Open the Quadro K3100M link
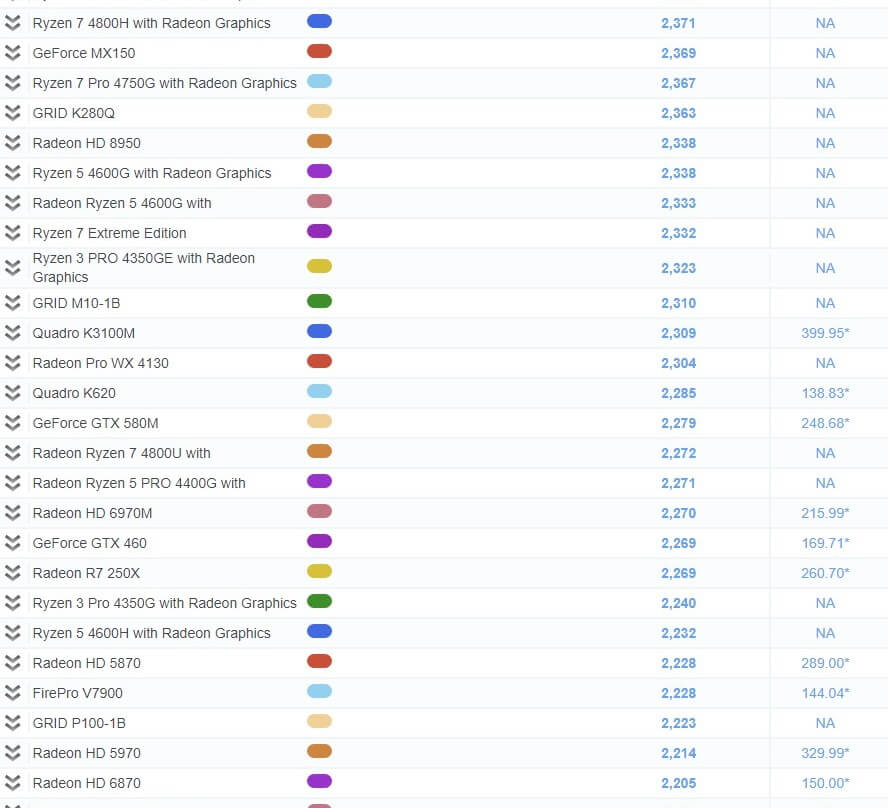This screenshot has width=888, height=808. click(84, 334)
